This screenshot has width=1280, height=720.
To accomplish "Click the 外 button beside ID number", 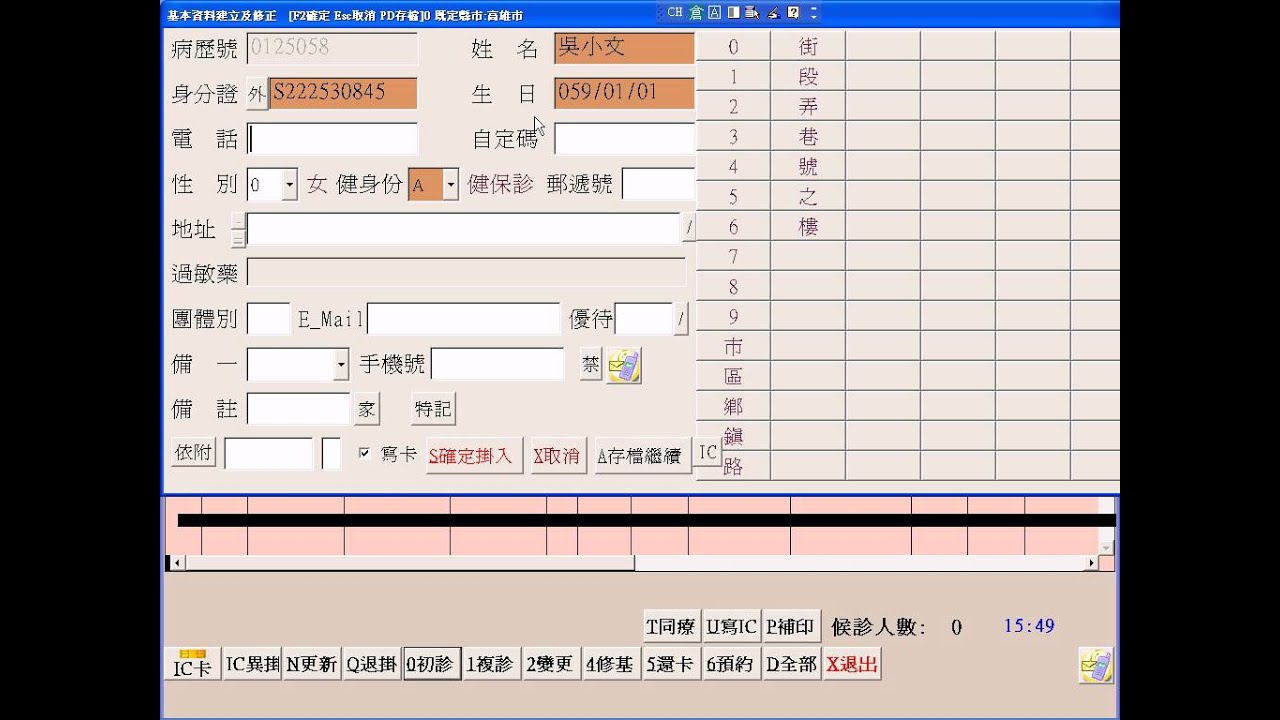I will coord(257,94).
